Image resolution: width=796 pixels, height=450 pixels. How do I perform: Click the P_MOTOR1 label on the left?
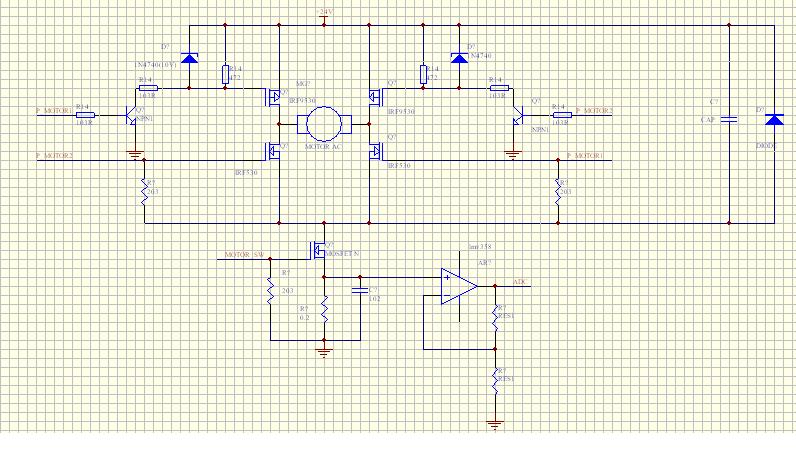(55, 111)
